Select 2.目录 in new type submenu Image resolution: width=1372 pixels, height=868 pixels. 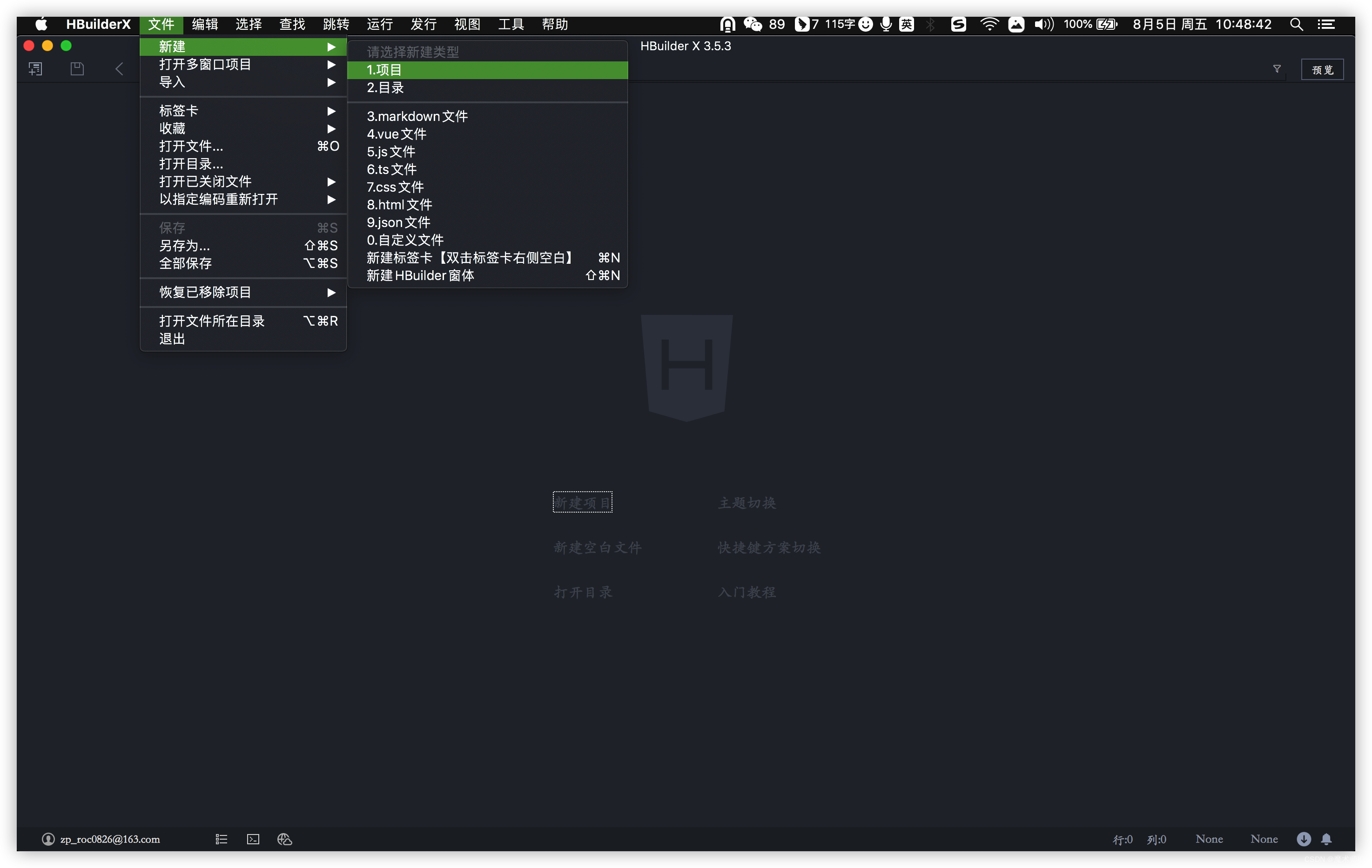pos(488,88)
